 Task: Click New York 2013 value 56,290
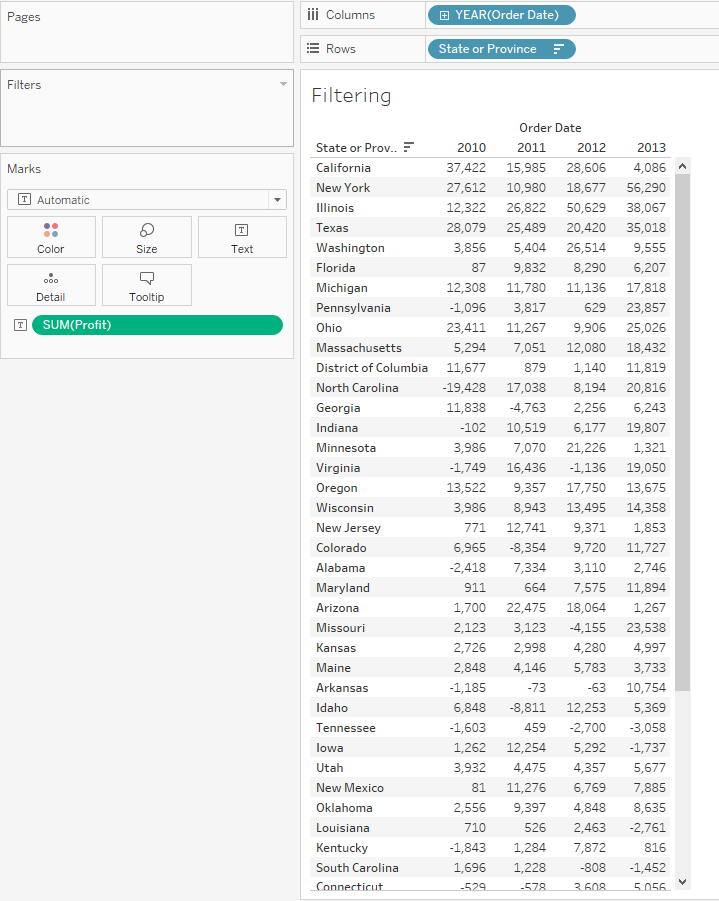click(646, 188)
